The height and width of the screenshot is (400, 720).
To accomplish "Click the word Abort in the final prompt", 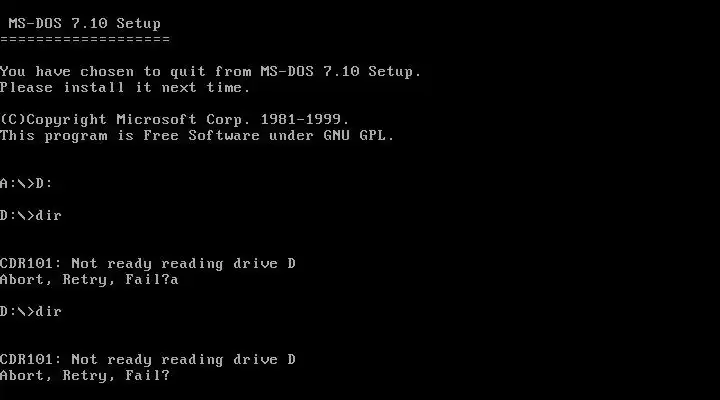I will (22, 376).
